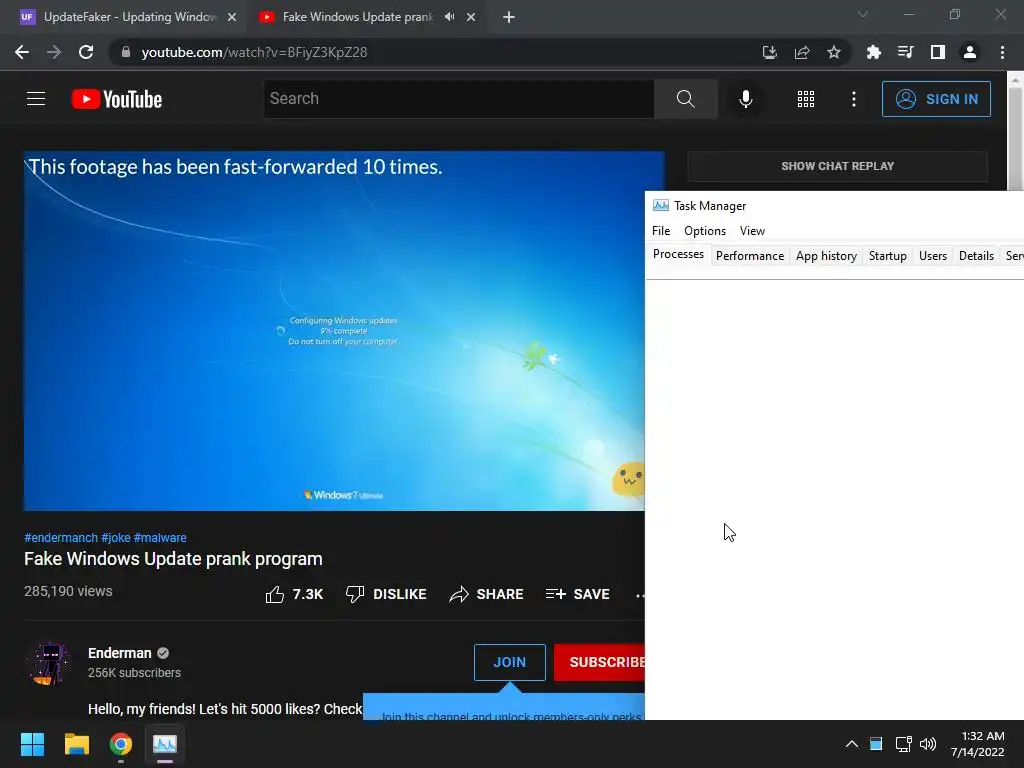Open YouTube apps grid icon

point(806,99)
